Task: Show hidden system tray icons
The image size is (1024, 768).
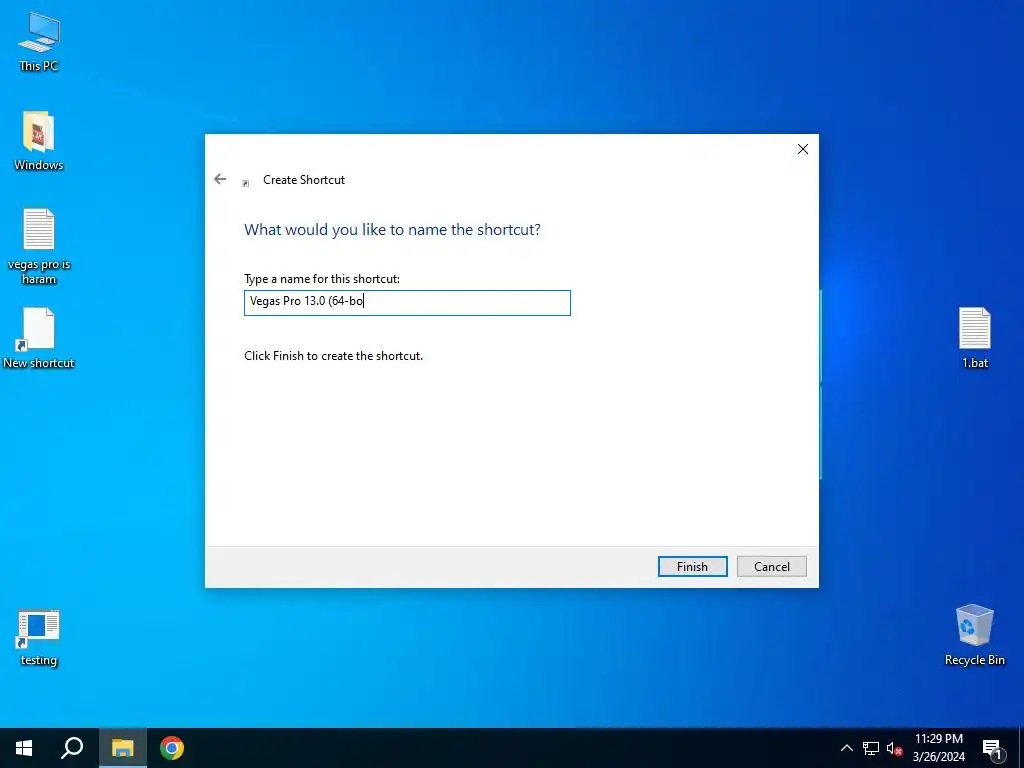Action: point(846,748)
